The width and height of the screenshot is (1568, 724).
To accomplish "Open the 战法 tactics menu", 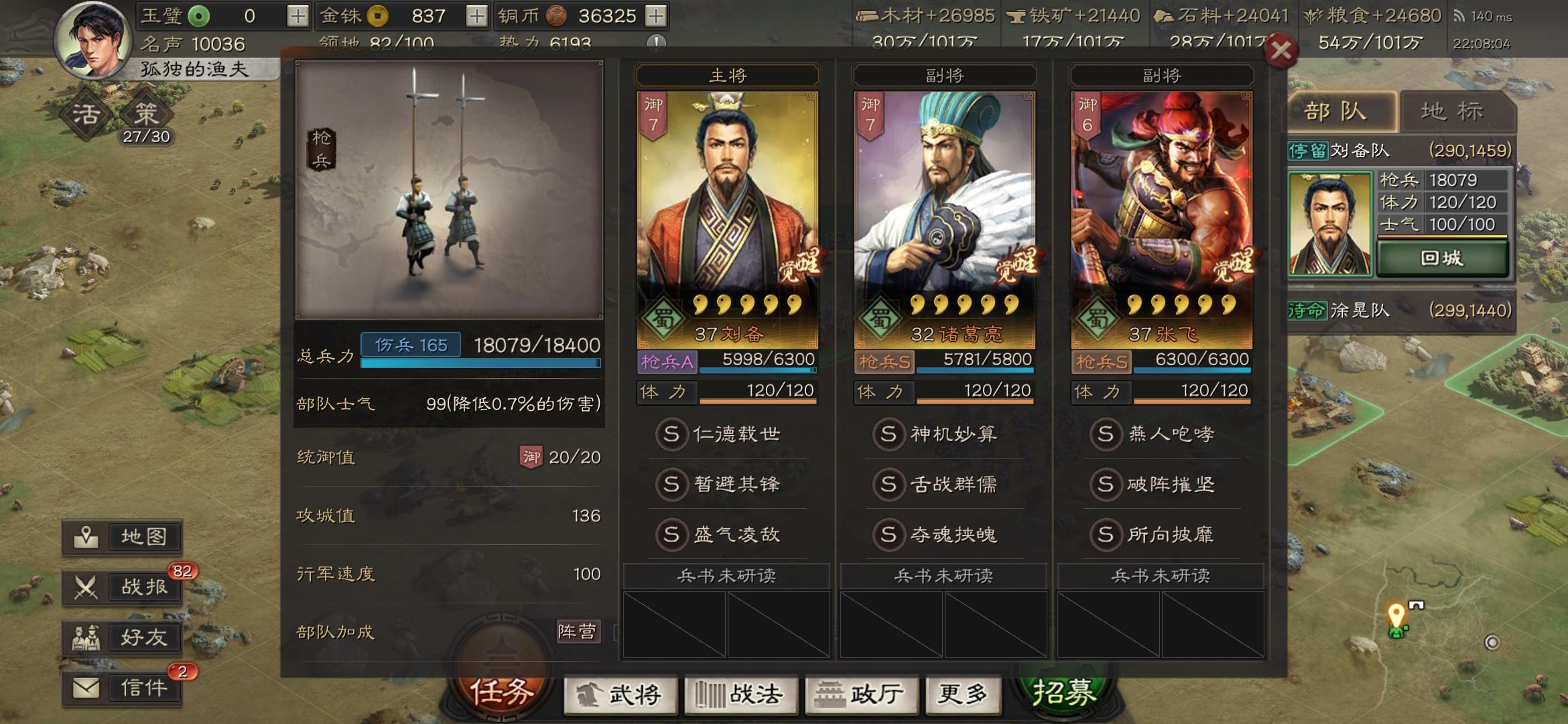I will coord(741,695).
